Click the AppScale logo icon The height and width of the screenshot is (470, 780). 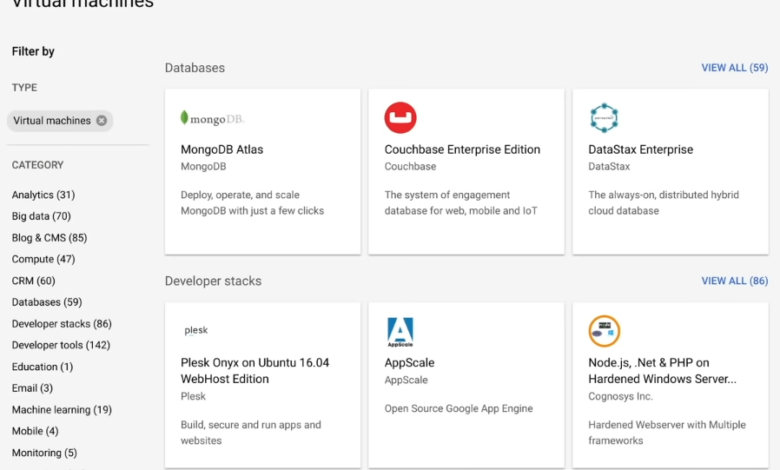pyautogui.click(x=400, y=331)
